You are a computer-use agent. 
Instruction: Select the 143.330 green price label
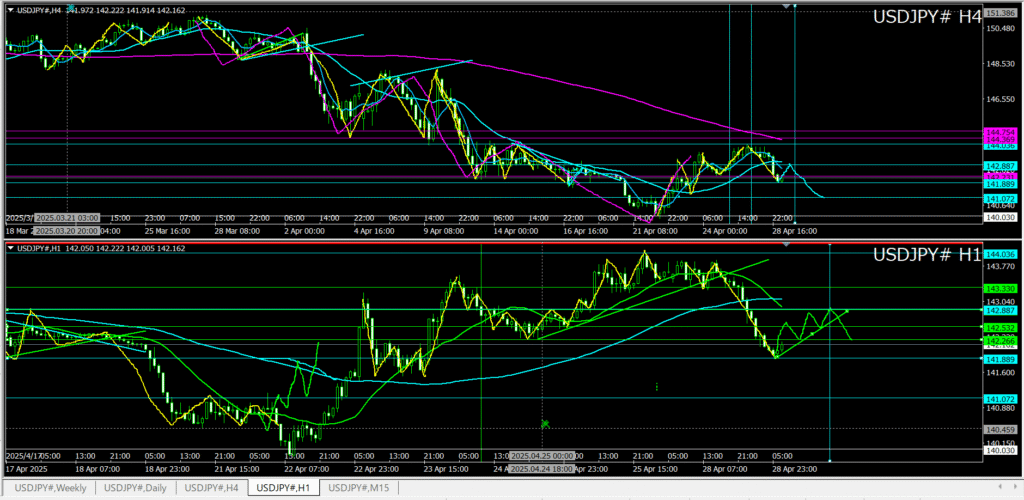(x=1000, y=287)
